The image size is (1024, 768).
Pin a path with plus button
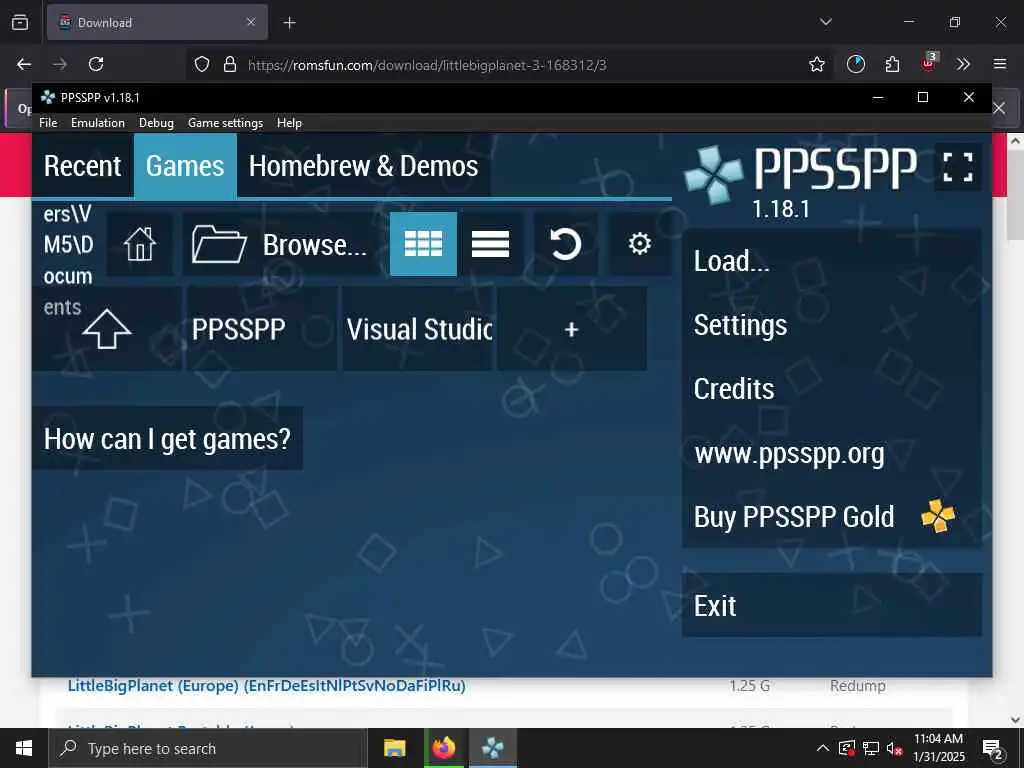571,329
